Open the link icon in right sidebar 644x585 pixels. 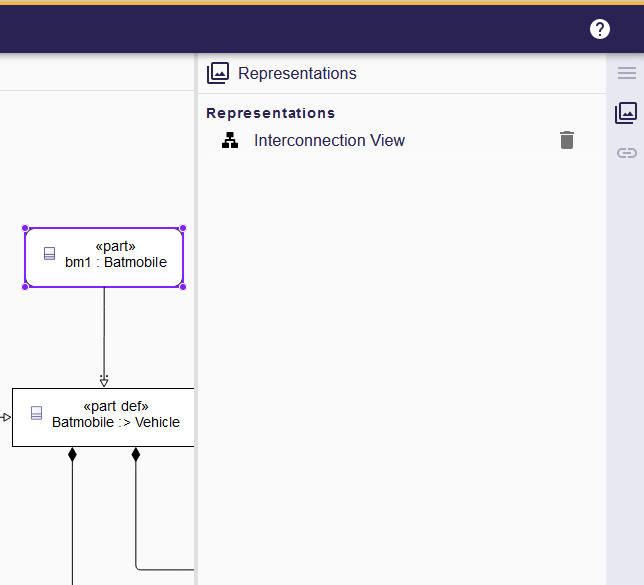point(627,153)
